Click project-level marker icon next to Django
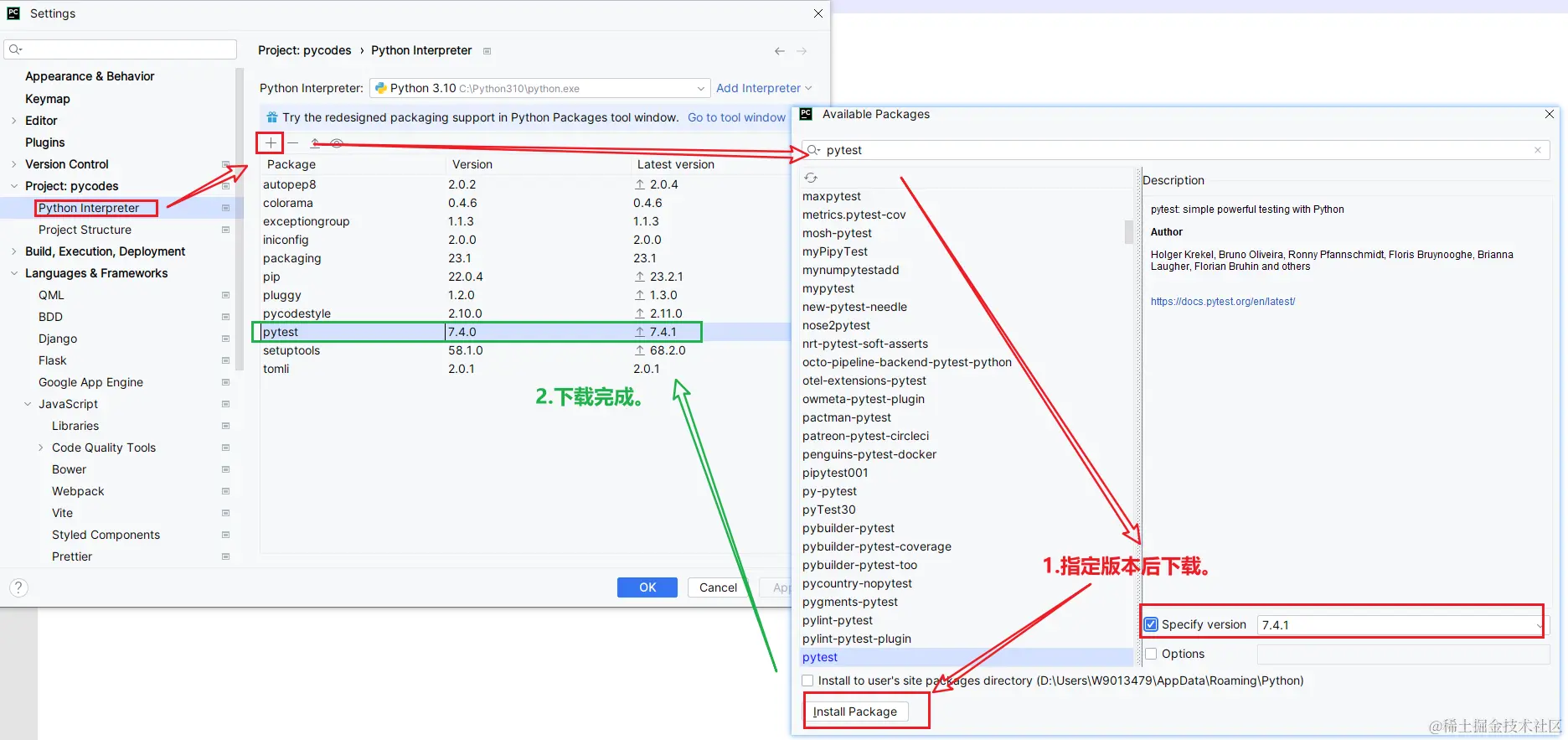Image resolution: width=1568 pixels, height=740 pixels. tap(225, 339)
